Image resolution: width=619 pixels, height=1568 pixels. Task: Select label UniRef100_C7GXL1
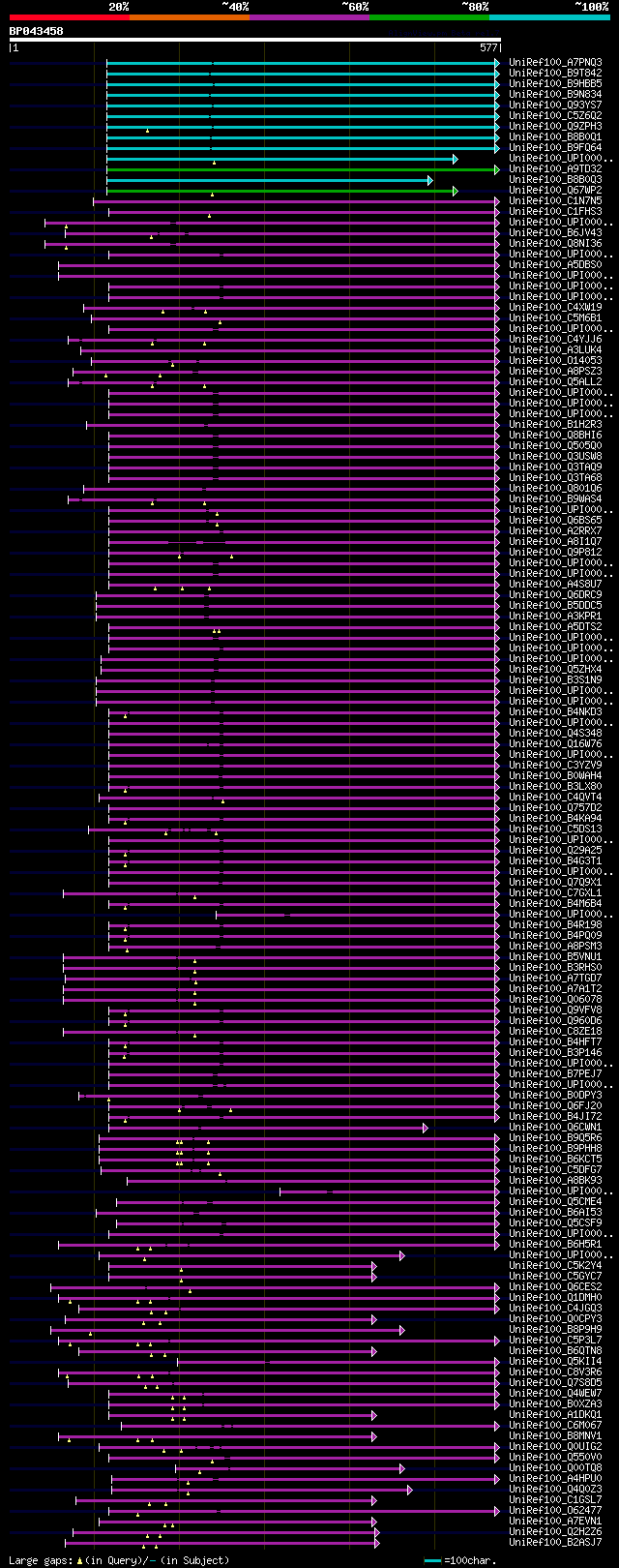pyautogui.click(x=555, y=892)
